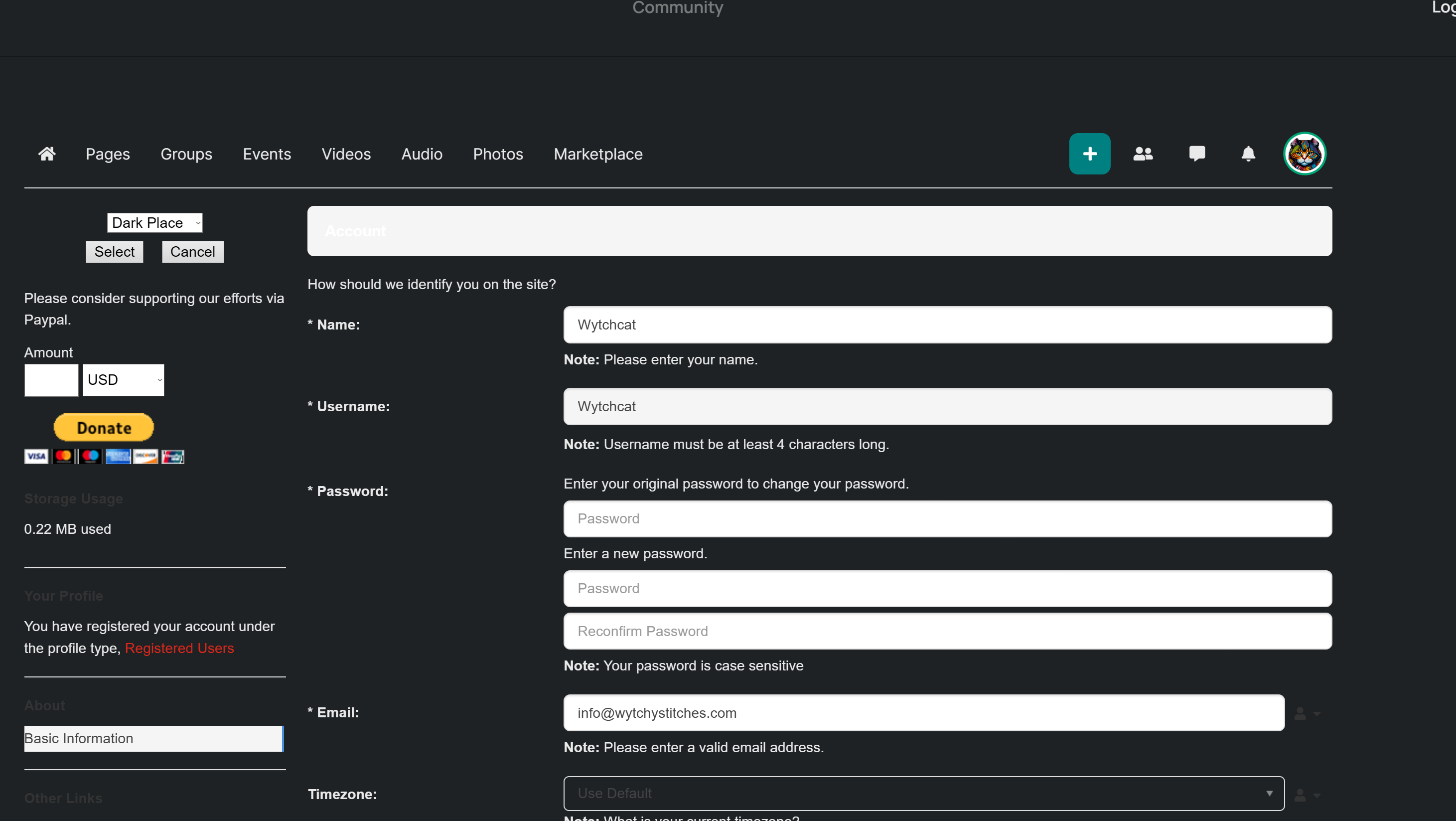The image size is (1456, 821).
Task: Follow the Registered Users link
Action: click(179, 649)
